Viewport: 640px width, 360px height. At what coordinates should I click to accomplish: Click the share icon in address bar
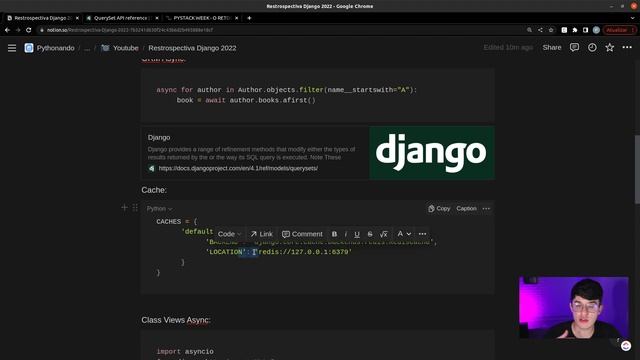(x=540, y=30)
